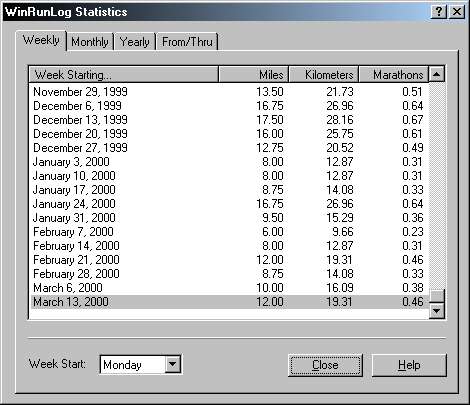Click the title bar question mark help icon

439,12
